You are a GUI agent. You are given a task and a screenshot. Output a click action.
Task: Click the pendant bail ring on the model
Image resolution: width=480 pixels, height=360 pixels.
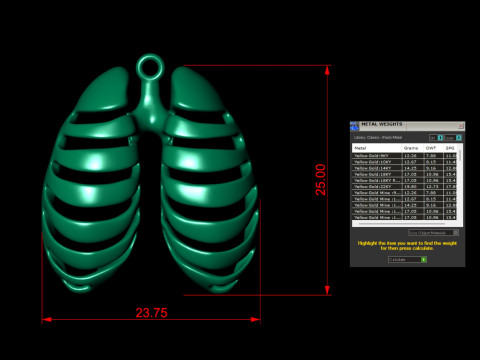pos(150,67)
